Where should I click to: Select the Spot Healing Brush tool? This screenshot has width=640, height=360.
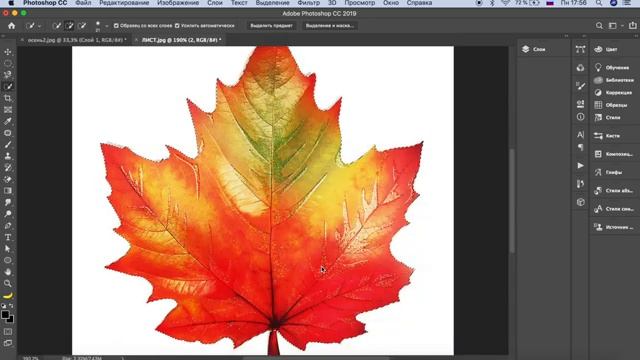coord(8,133)
